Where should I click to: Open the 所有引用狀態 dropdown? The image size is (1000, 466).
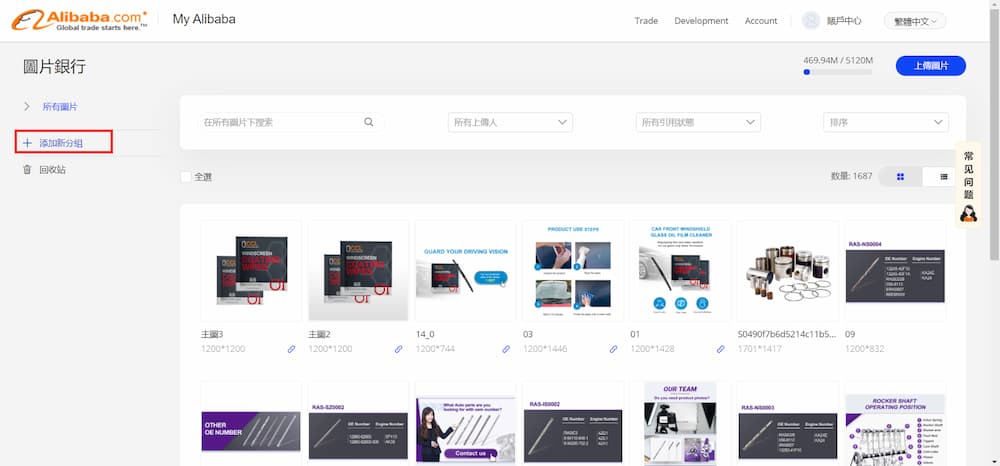click(698, 122)
